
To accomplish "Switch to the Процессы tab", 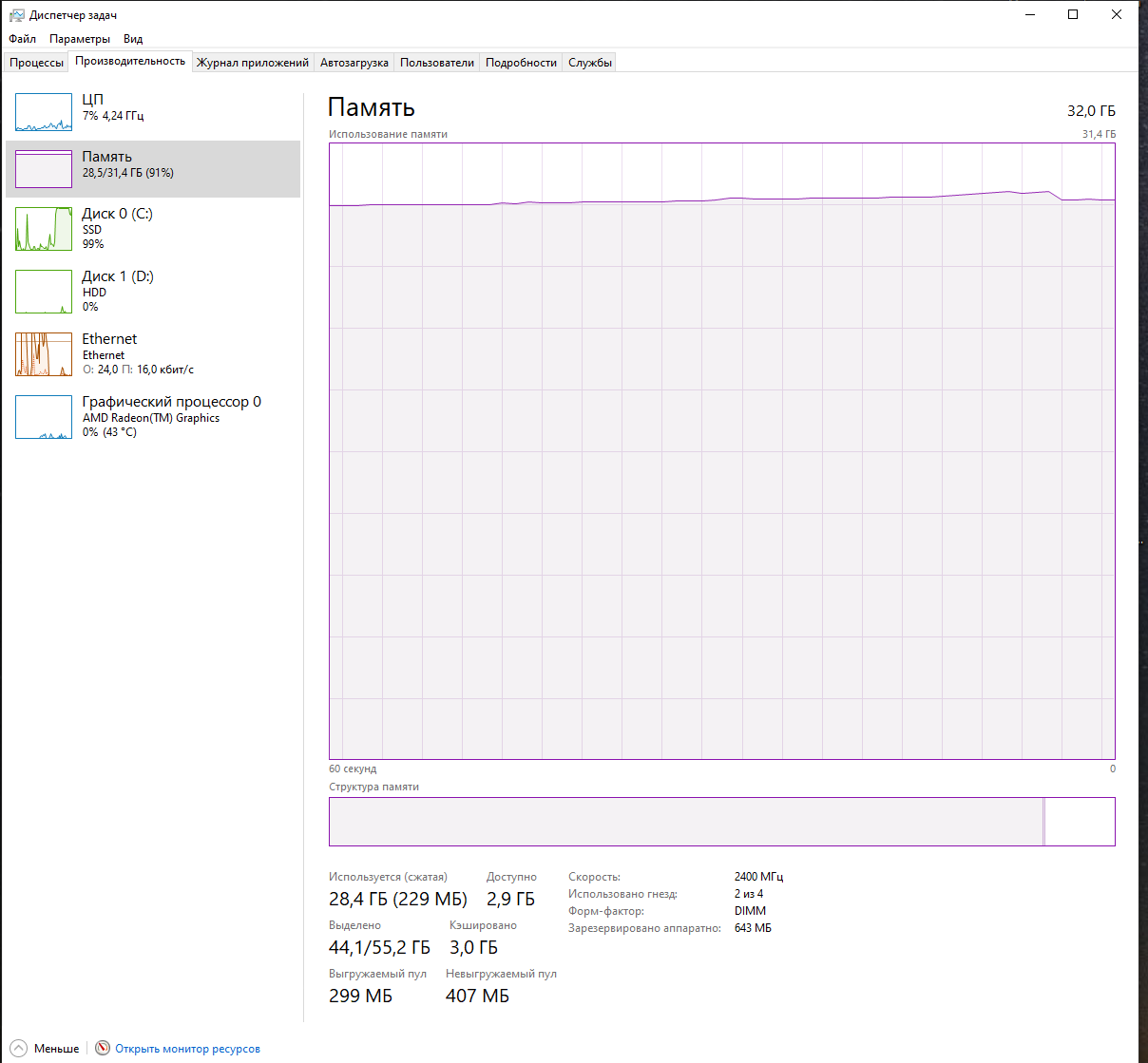I will click(x=36, y=63).
